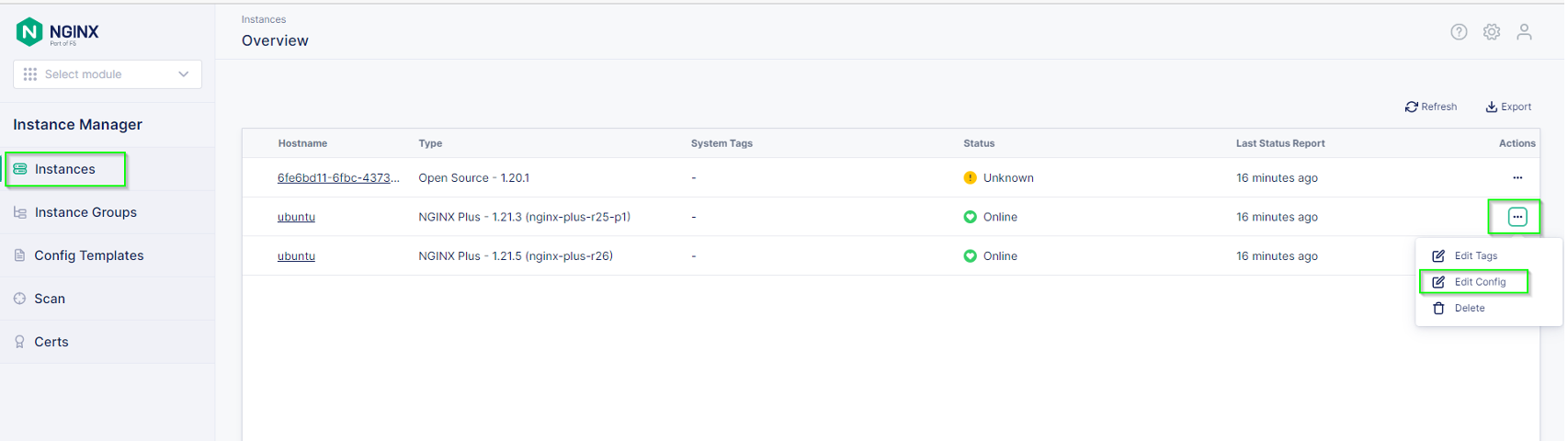
Task: Open Config Templates section
Action: pos(89,255)
